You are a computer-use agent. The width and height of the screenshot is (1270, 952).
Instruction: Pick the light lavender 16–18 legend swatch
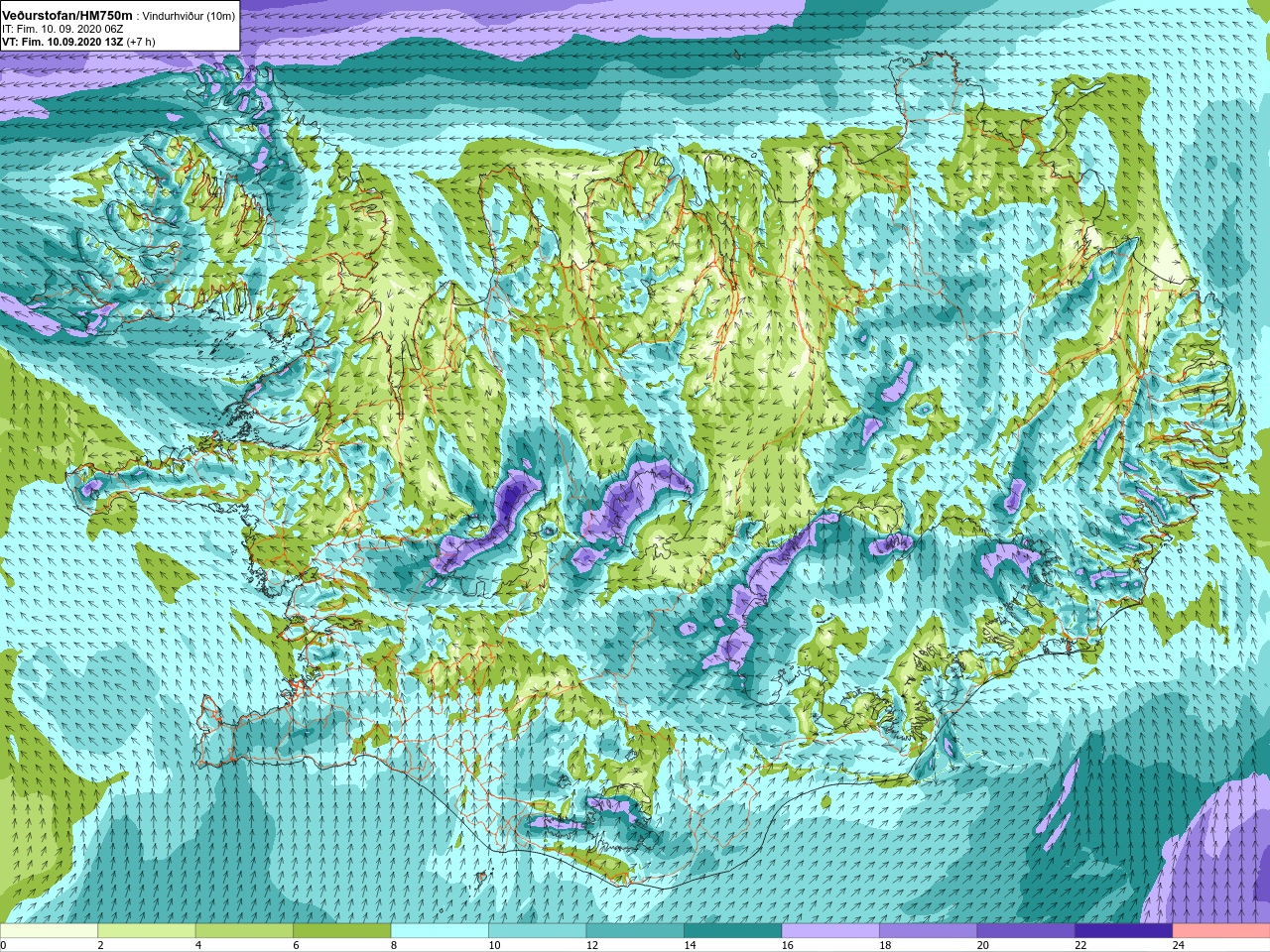pos(830,931)
